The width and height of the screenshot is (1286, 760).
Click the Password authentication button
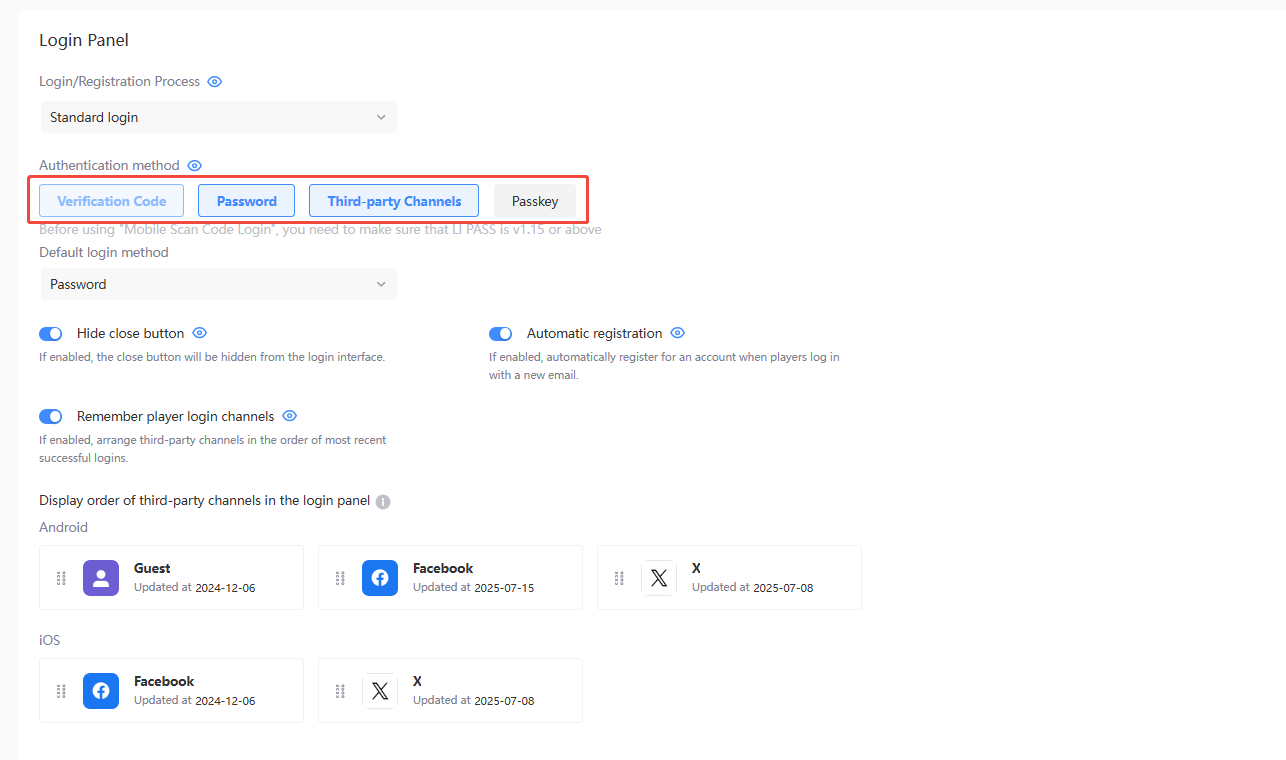click(246, 200)
